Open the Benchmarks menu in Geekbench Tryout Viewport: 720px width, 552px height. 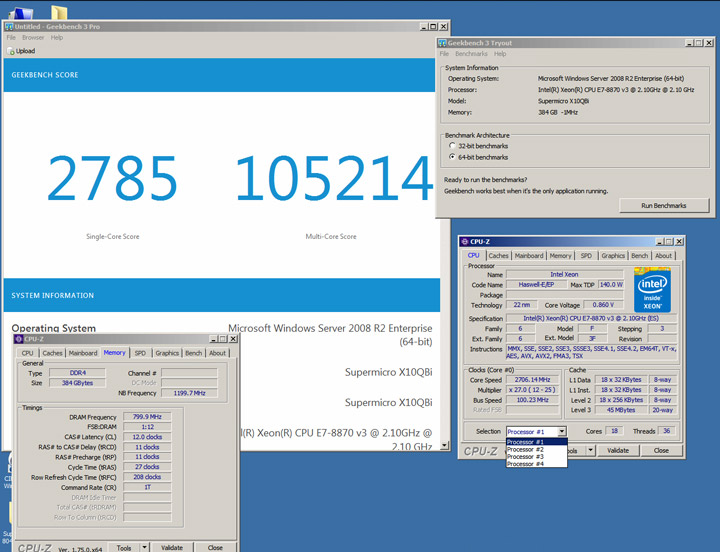point(472,53)
